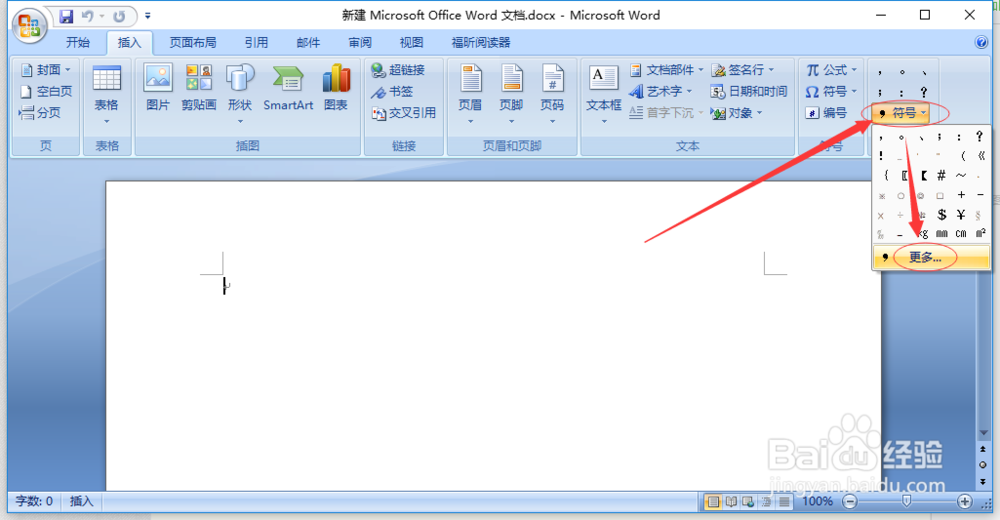Viewport: 1000px width, 520px height.
Task: Switch to Draft view
Action: point(783,502)
